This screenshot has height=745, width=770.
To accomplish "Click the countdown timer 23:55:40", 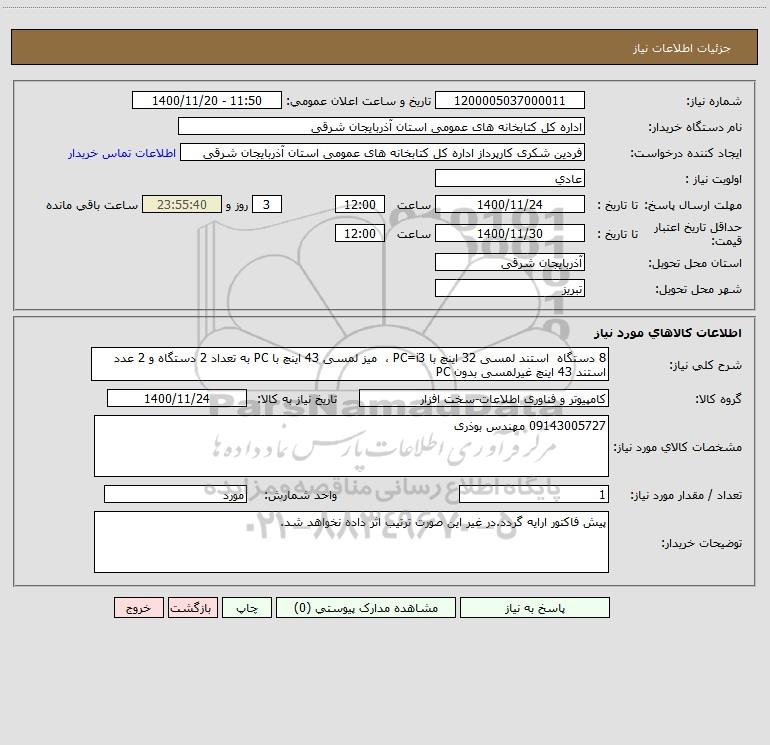I will click(x=182, y=204).
